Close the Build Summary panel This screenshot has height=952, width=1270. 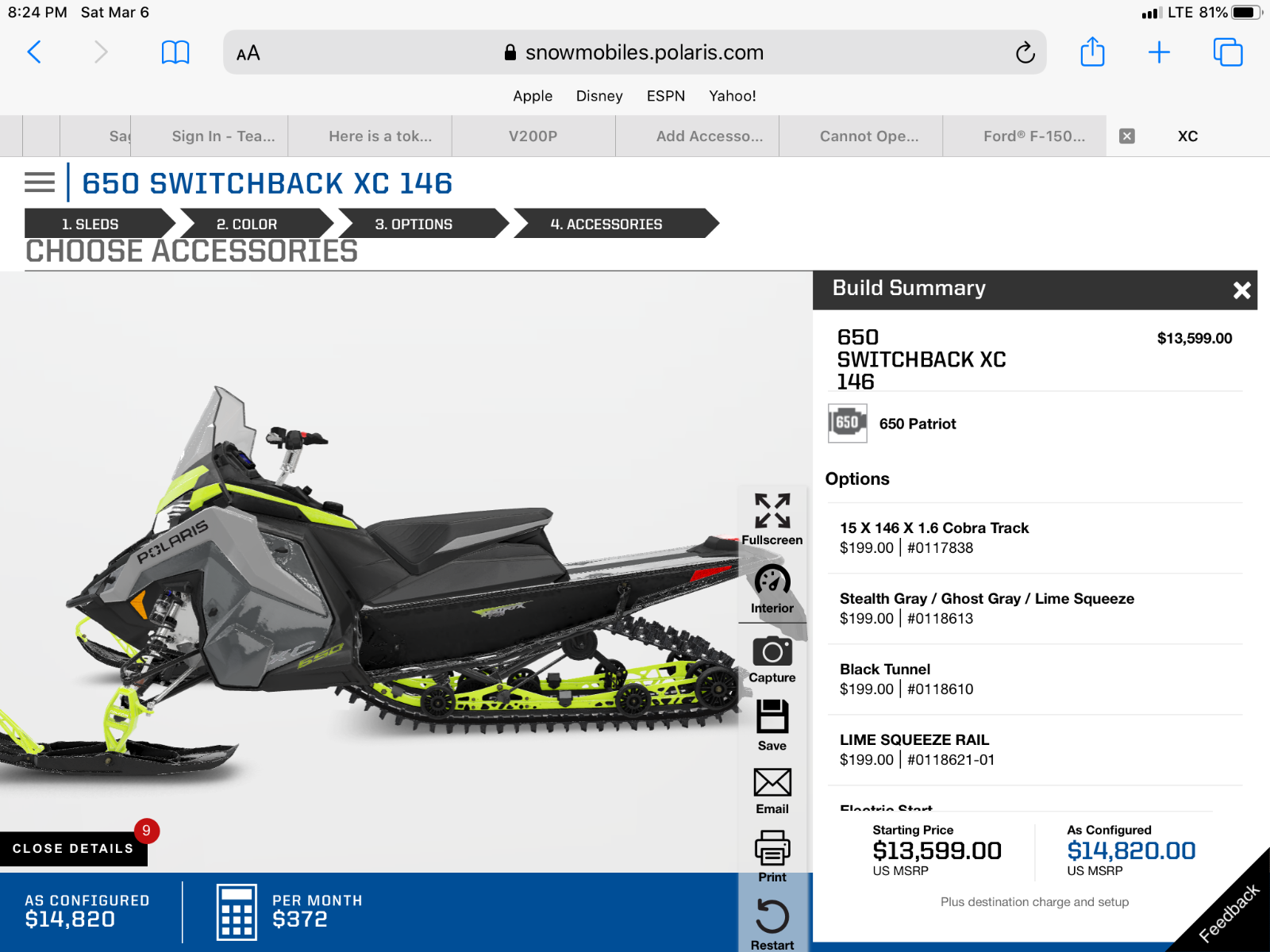point(1242,290)
